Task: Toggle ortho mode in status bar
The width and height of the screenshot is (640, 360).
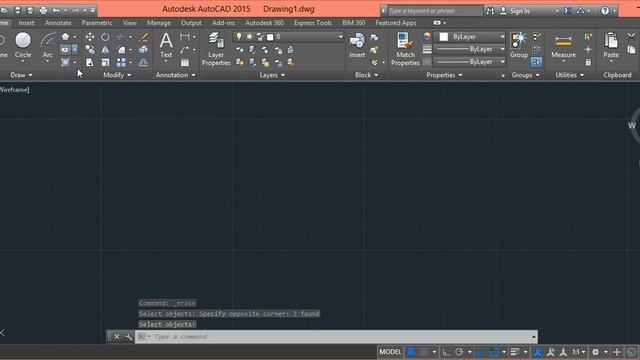Action: [x=446, y=351]
